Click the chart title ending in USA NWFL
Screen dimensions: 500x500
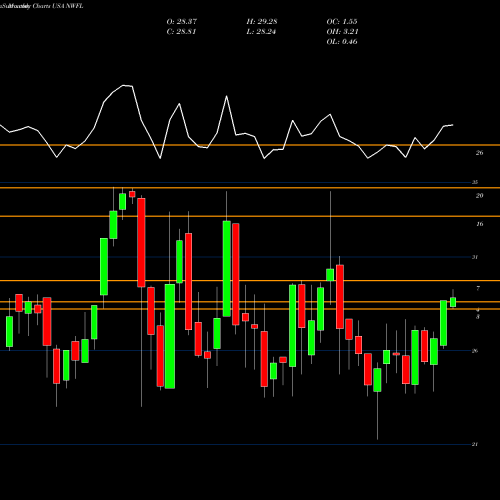[x=42, y=6]
